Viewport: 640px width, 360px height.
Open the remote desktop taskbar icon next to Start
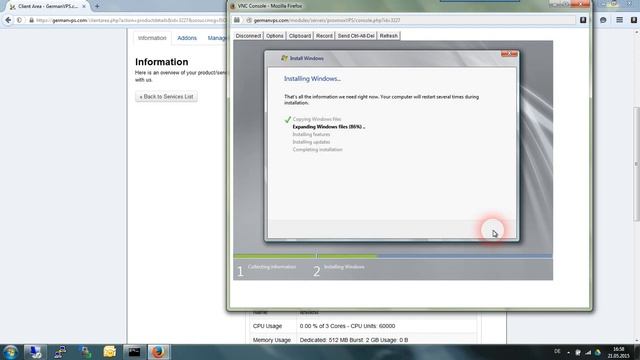pos(35,352)
